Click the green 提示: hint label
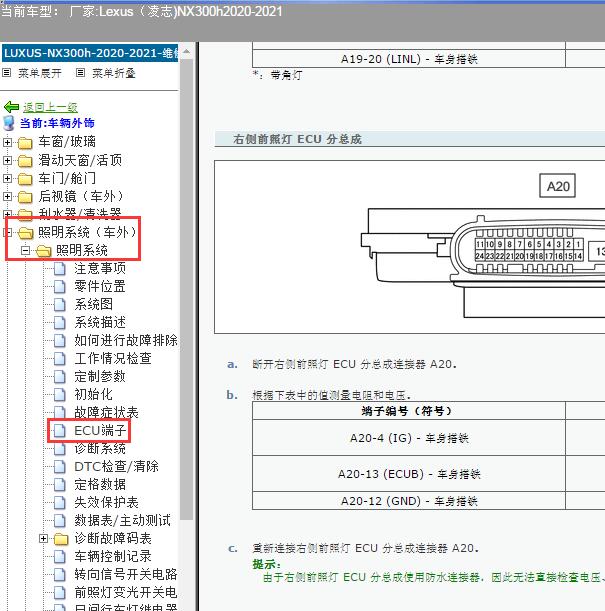The image size is (605, 611). pos(266,564)
